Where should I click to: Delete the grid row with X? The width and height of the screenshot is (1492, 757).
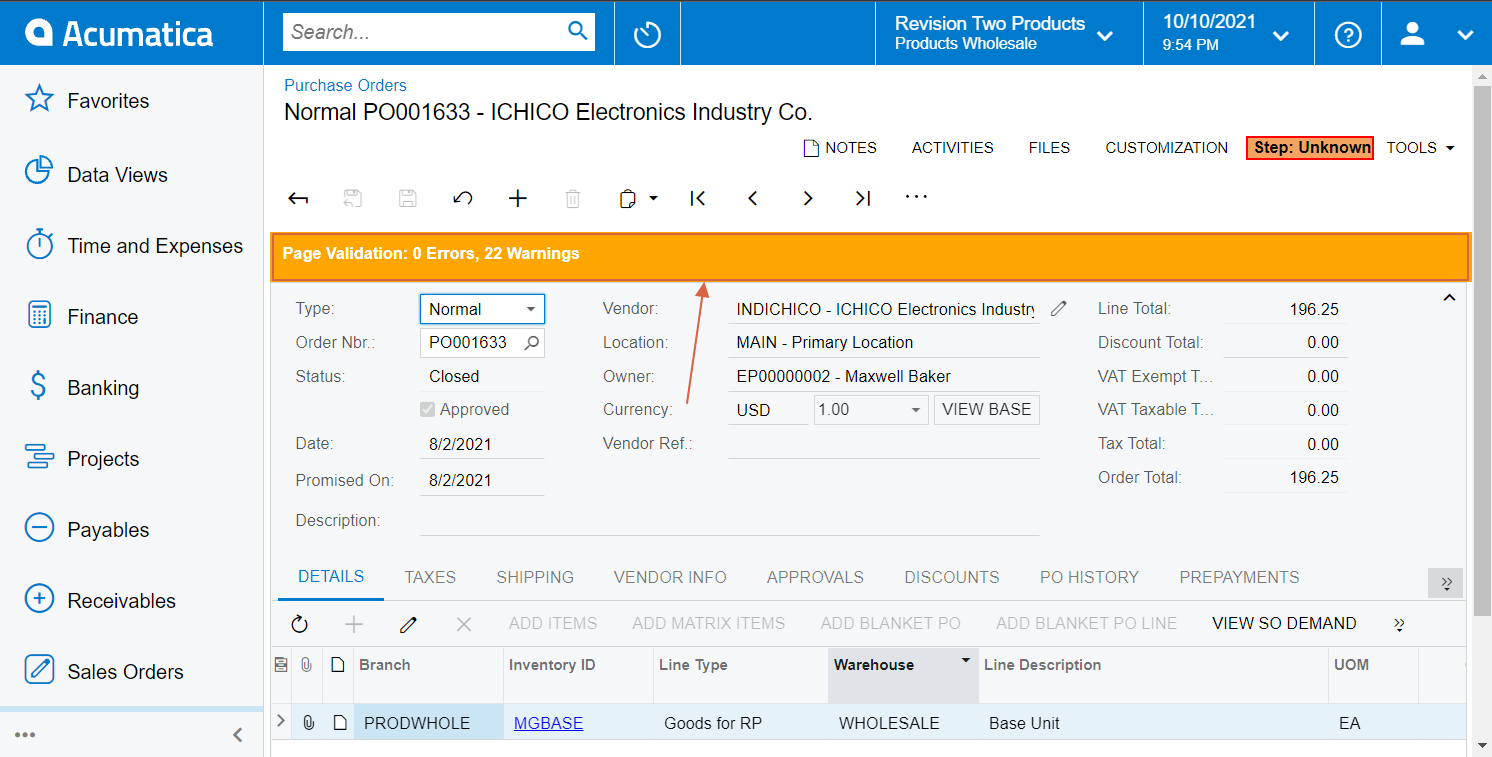463,624
